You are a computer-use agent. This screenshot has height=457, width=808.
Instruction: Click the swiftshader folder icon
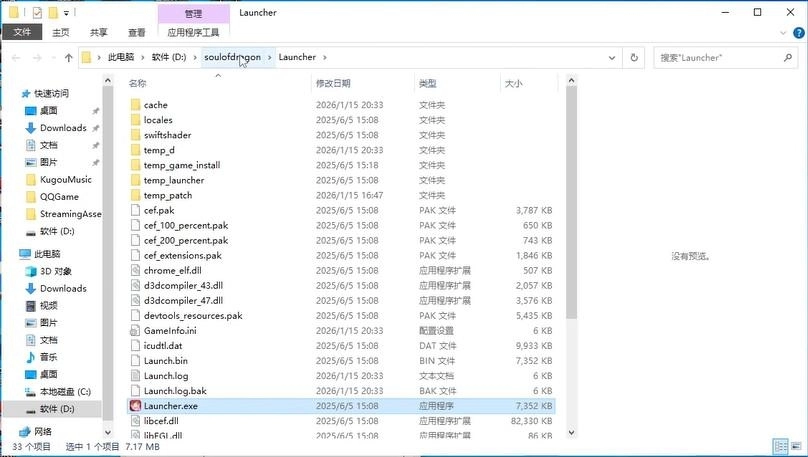pyautogui.click(x=136, y=135)
